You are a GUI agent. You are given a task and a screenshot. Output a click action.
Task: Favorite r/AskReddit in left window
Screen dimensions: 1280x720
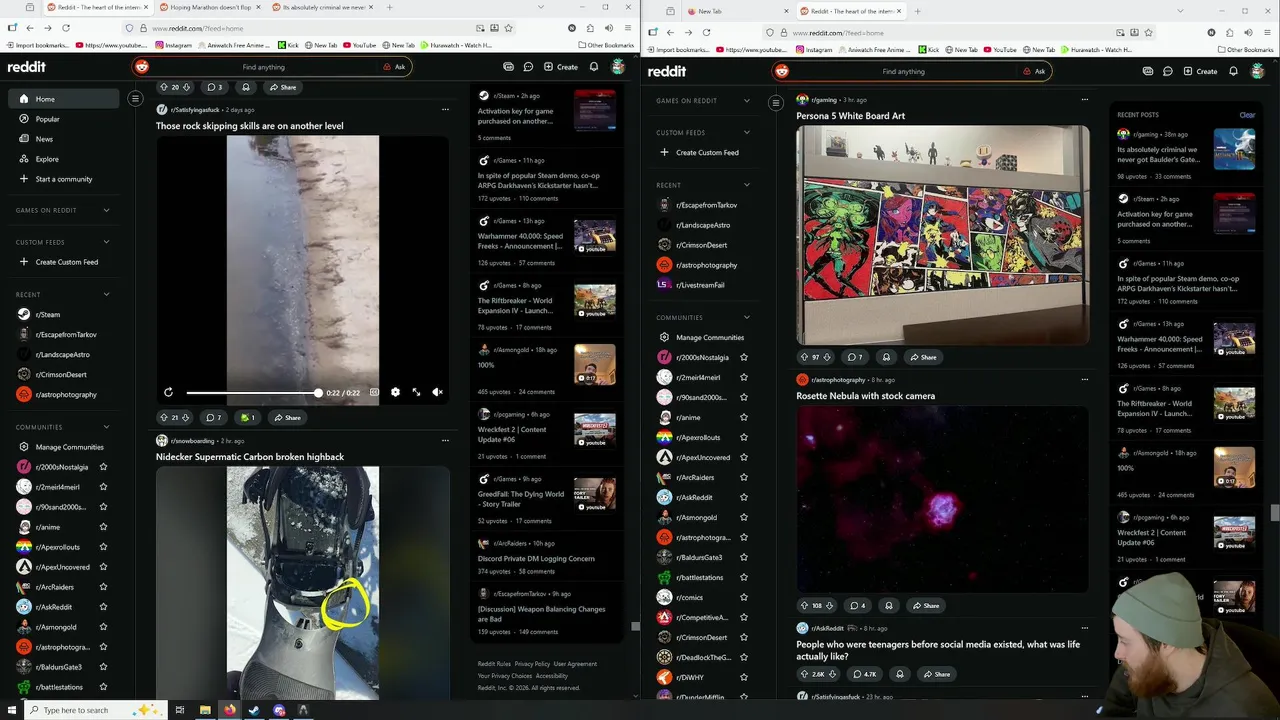(x=103, y=607)
